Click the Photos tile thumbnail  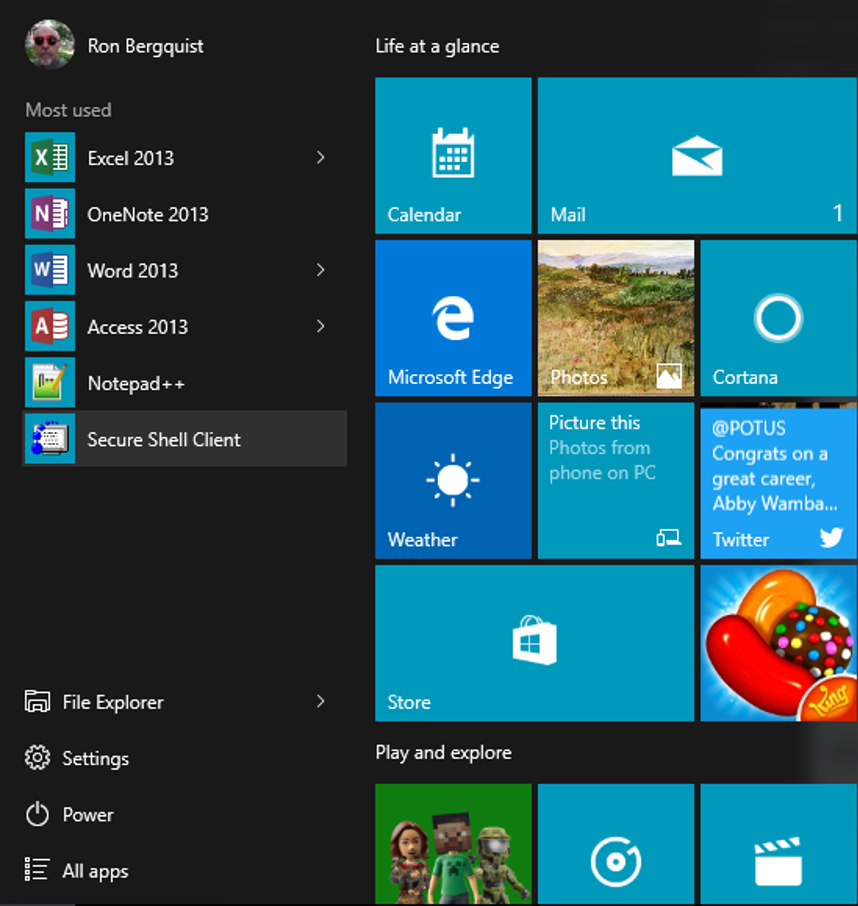[x=615, y=318]
